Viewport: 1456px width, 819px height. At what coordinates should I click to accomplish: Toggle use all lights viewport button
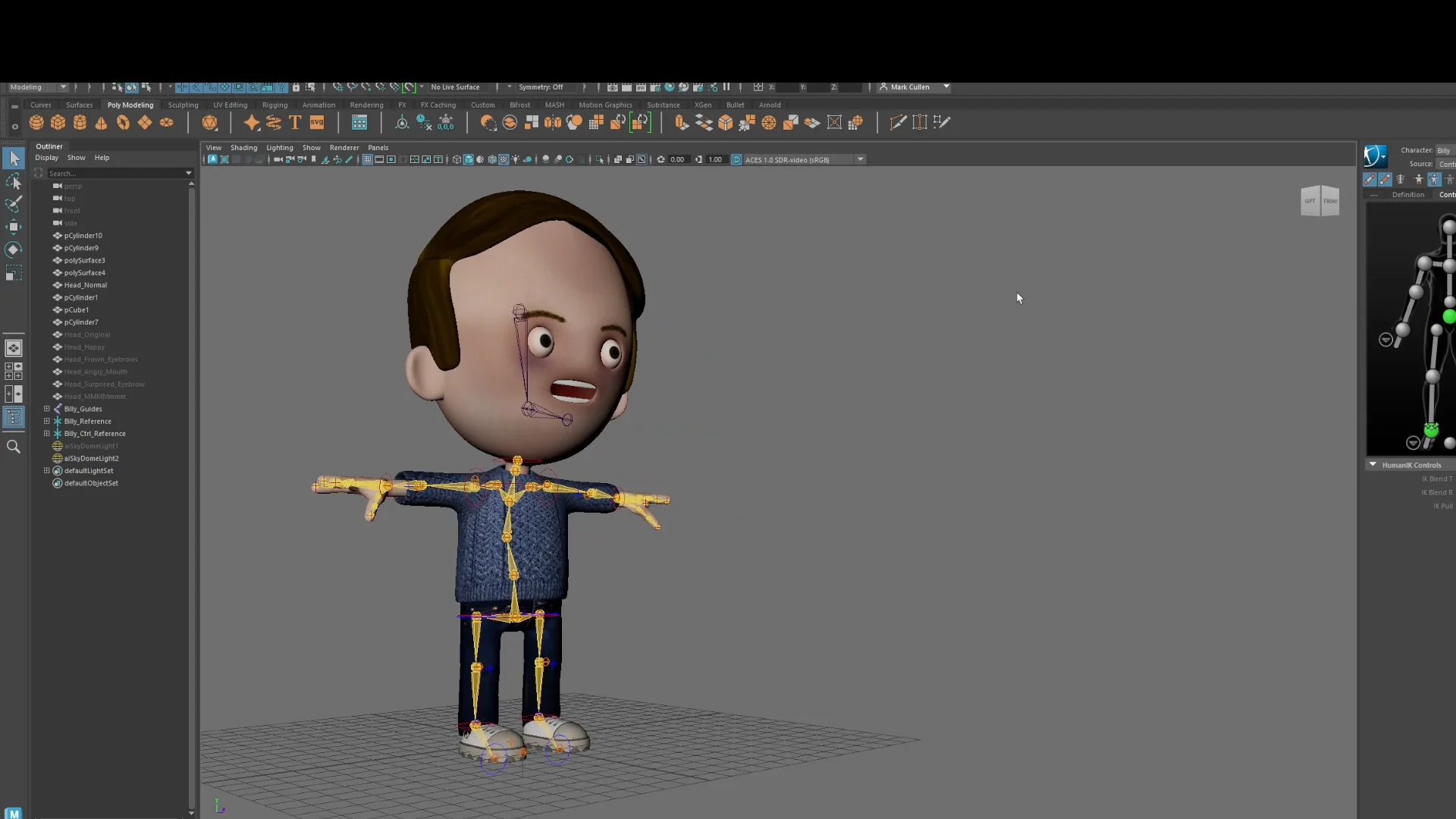[x=516, y=159]
